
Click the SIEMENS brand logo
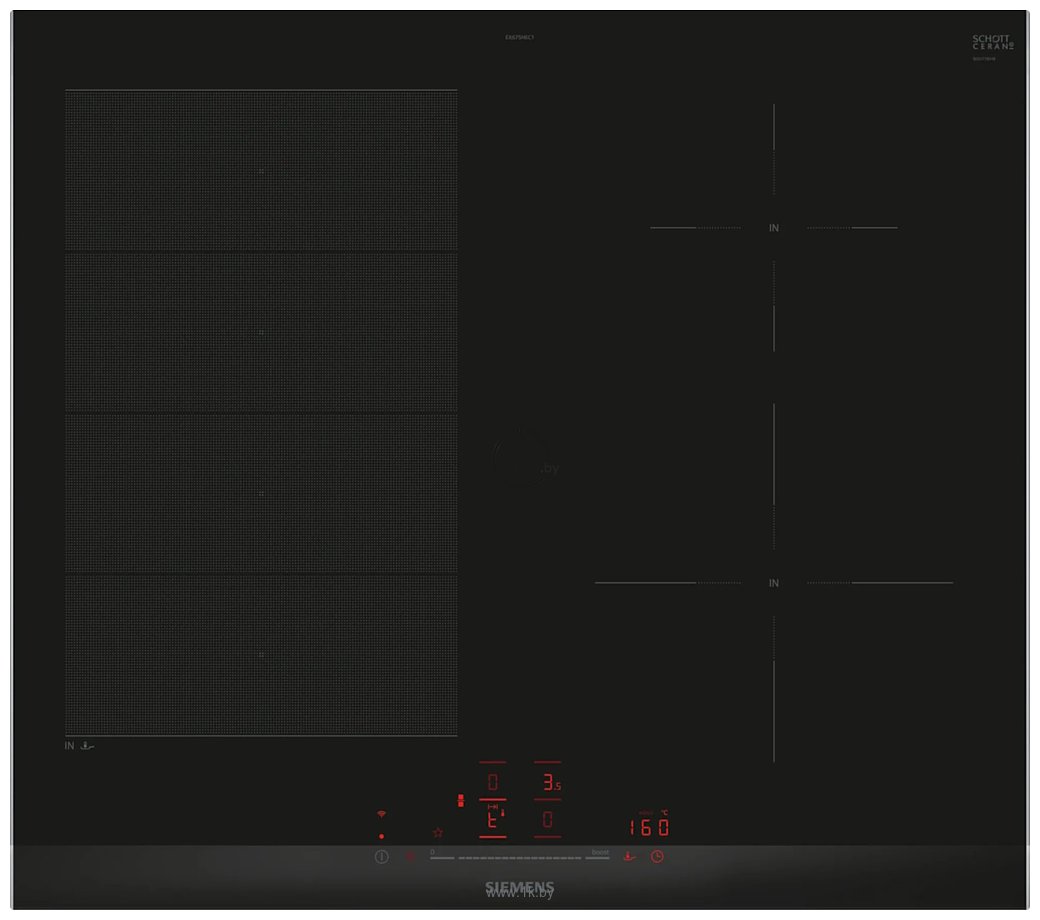pos(519,887)
